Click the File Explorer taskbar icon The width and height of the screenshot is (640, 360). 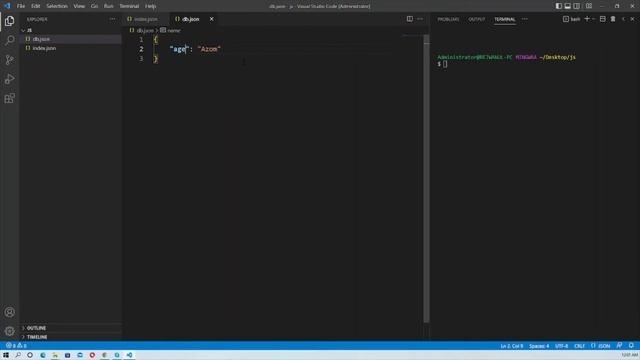55,355
